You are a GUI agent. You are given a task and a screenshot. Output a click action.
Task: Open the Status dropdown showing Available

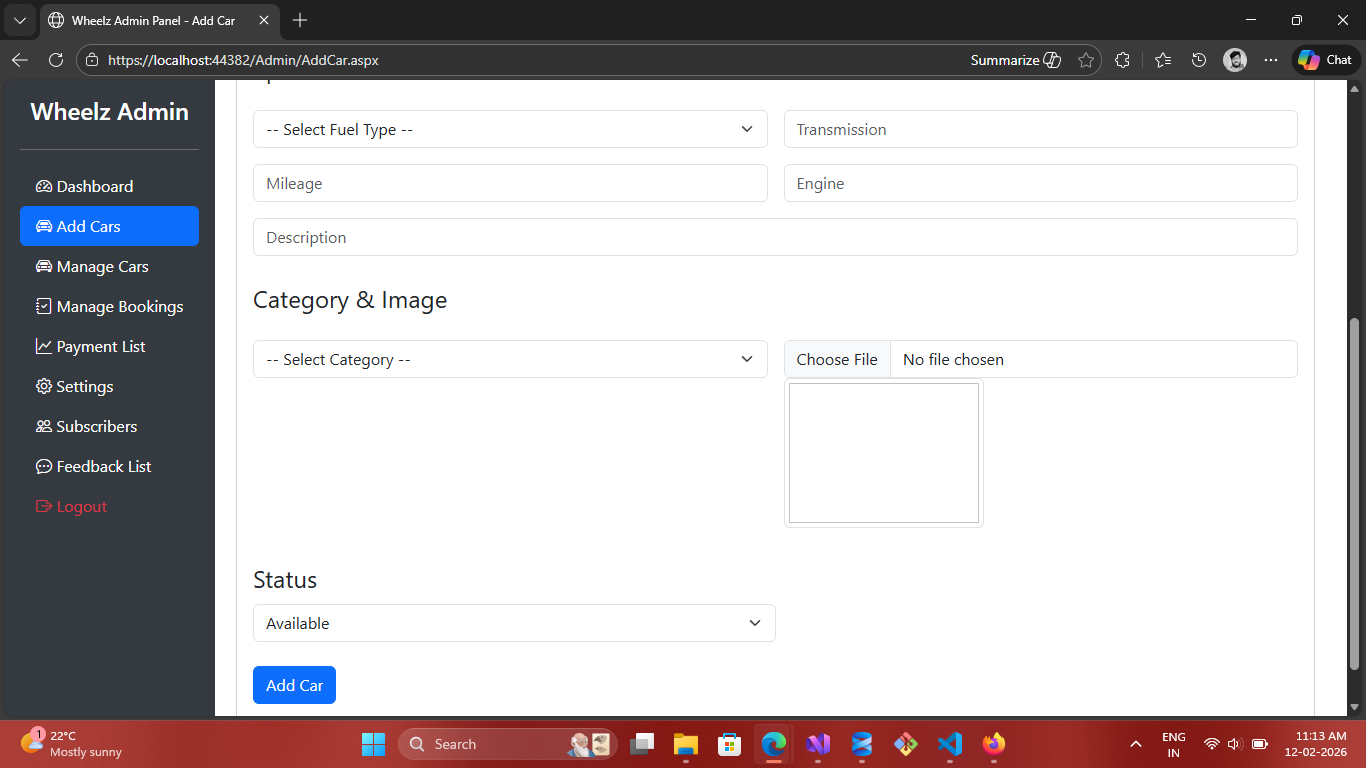pyautogui.click(x=514, y=623)
